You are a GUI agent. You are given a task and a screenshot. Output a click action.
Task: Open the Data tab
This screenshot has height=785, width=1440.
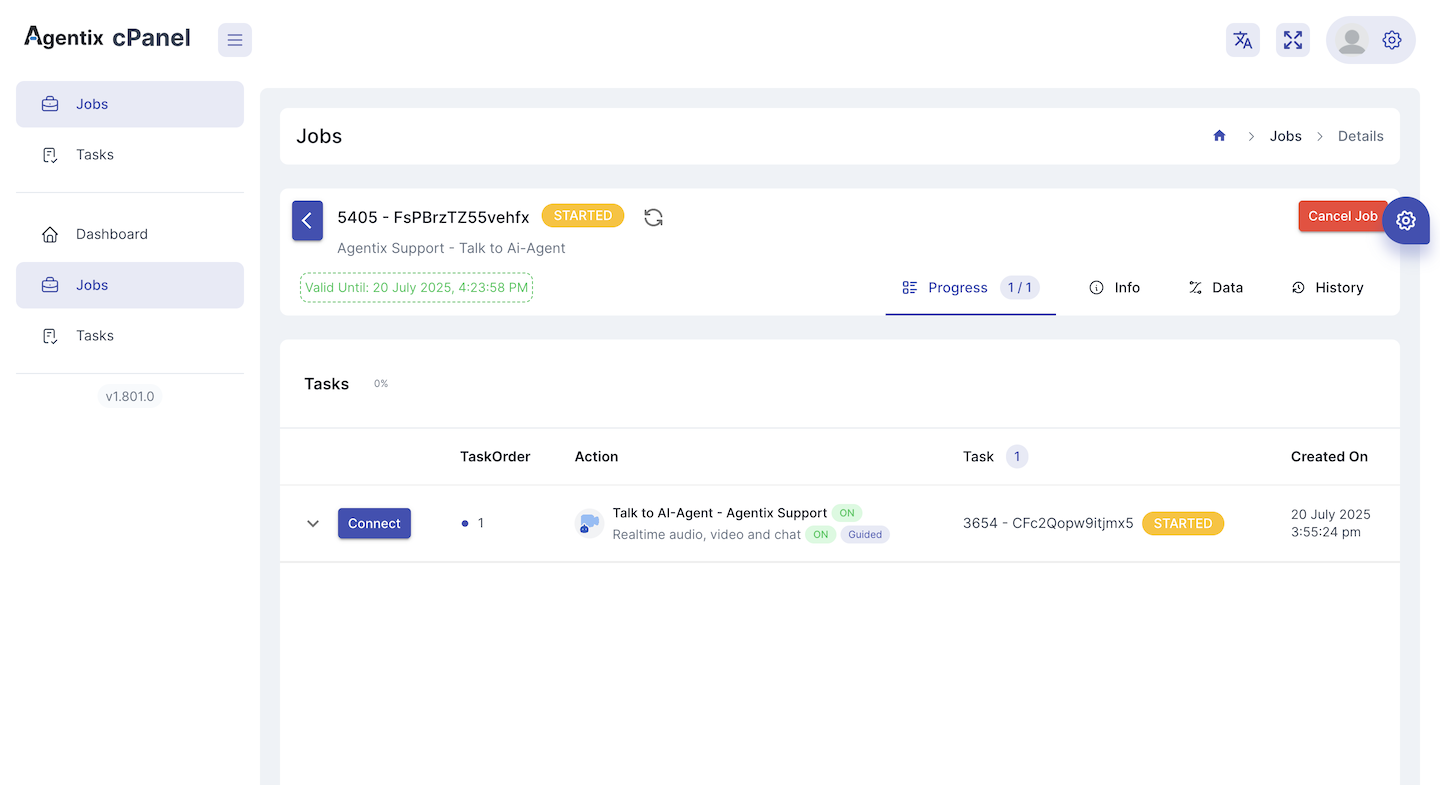coord(1216,287)
